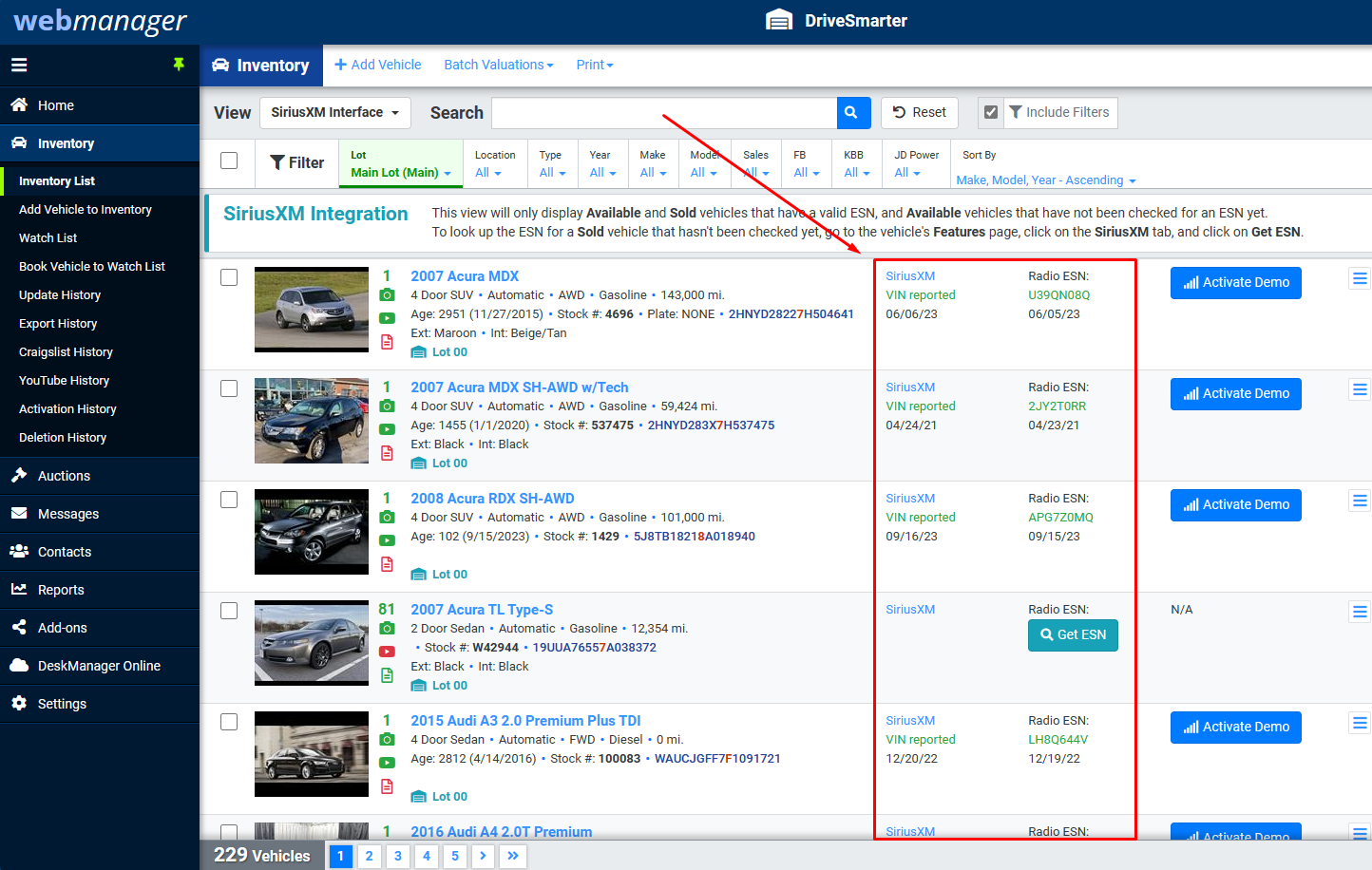The width and height of the screenshot is (1372, 870).
Task: Click inside the Search input field
Action: 663,112
